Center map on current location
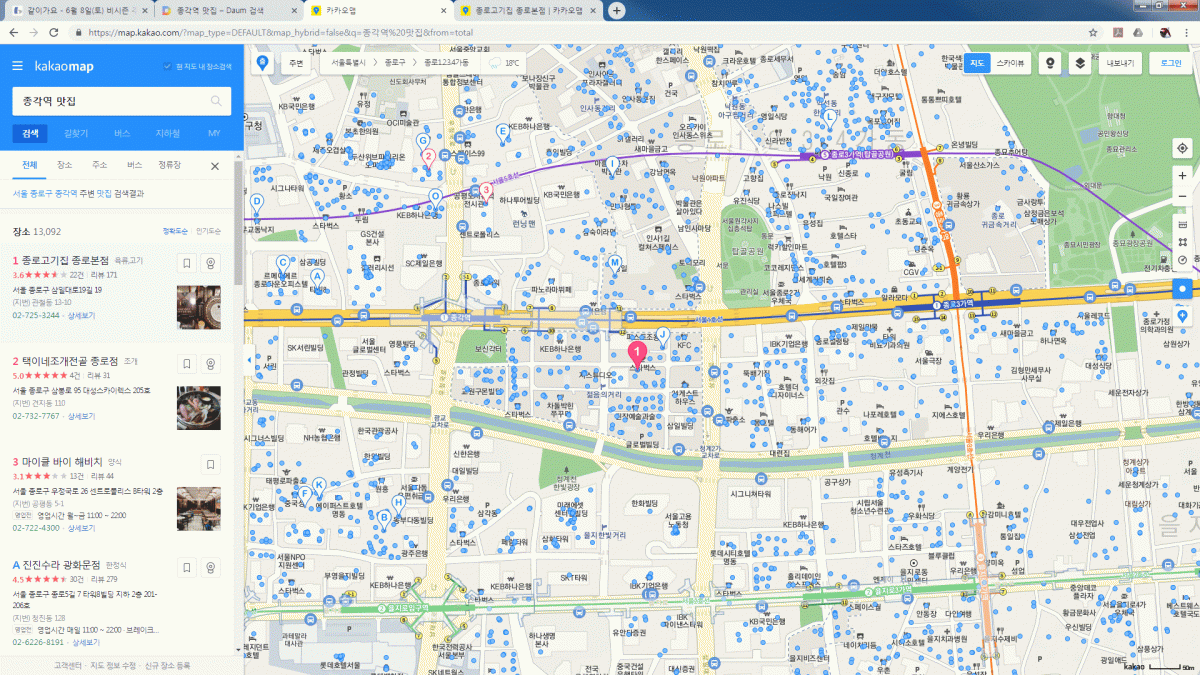Viewport: 1200px width, 675px height. (1182, 148)
